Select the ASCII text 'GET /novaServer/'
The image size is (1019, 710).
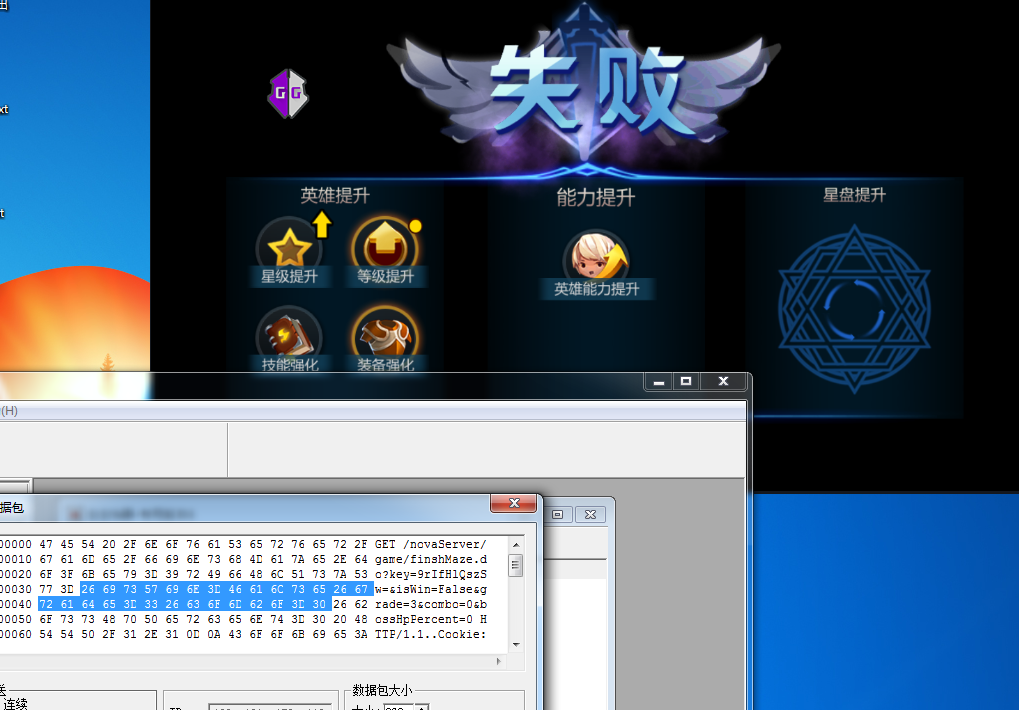point(430,544)
